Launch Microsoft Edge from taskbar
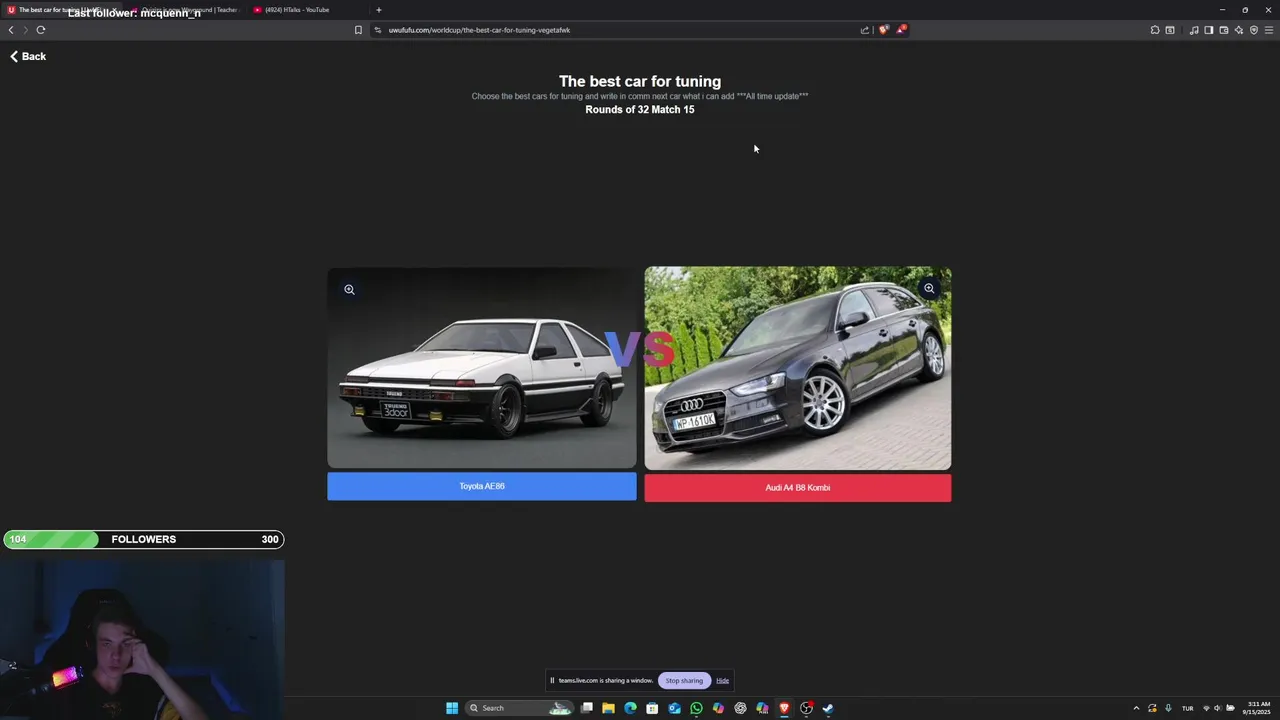The image size is (1280, 720). [630, 708]
